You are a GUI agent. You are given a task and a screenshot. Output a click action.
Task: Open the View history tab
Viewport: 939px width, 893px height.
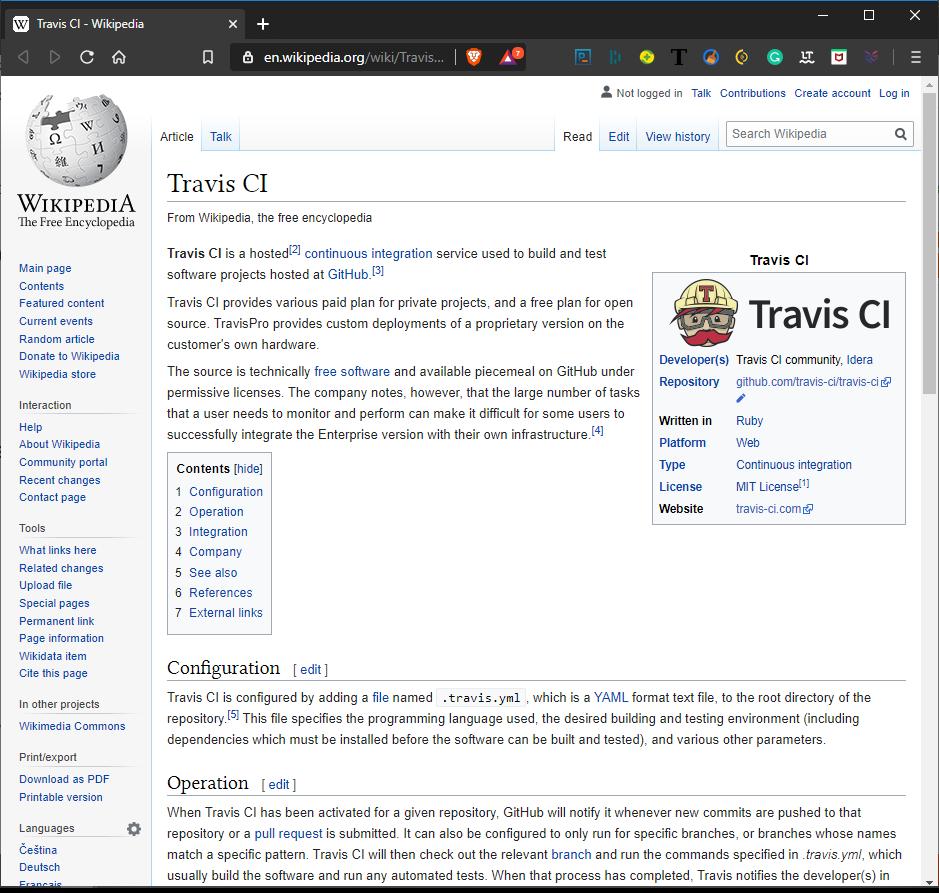pos(678,137)
